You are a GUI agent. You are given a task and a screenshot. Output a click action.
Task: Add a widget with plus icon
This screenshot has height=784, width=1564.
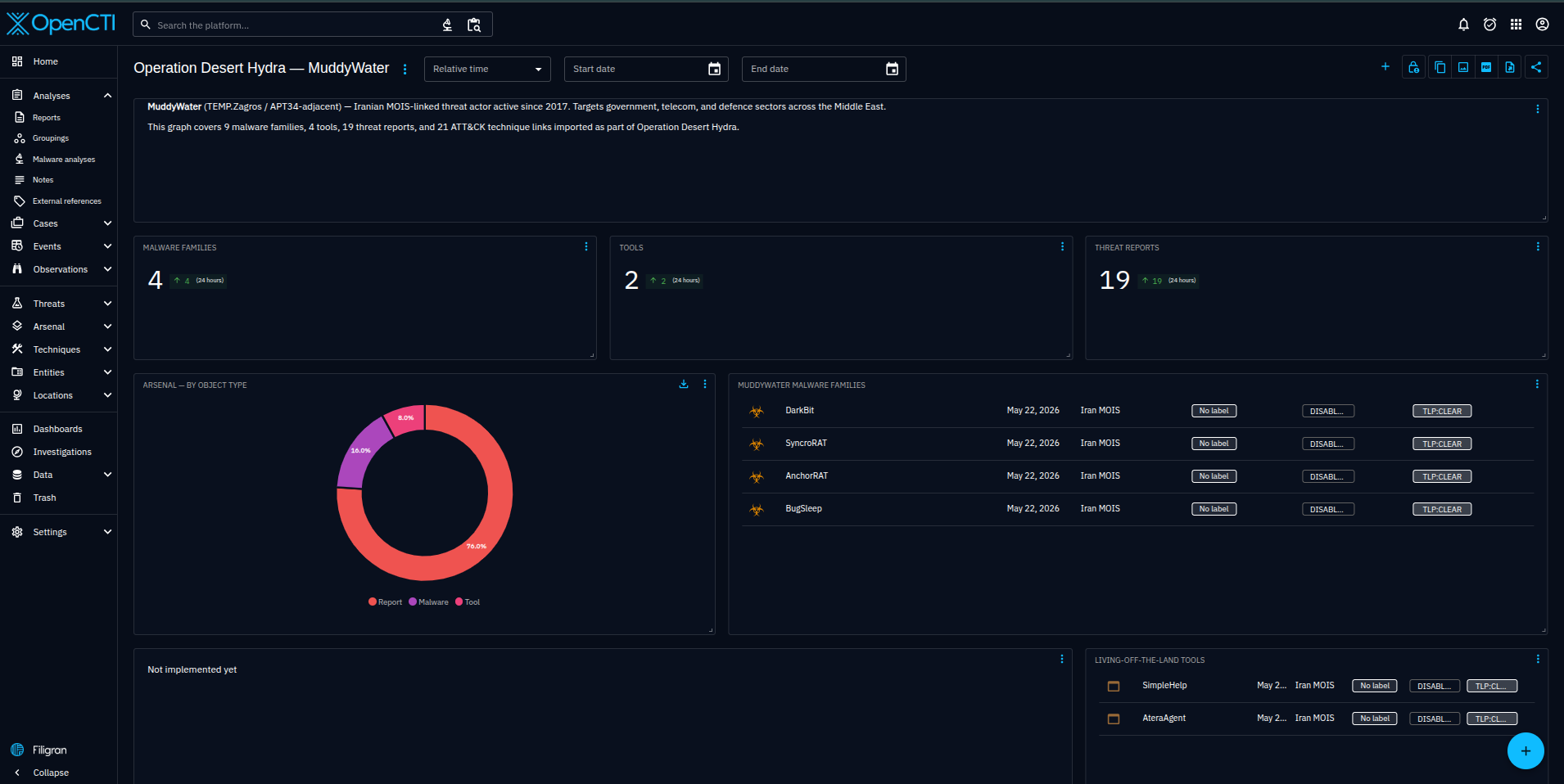(1385, 67)
